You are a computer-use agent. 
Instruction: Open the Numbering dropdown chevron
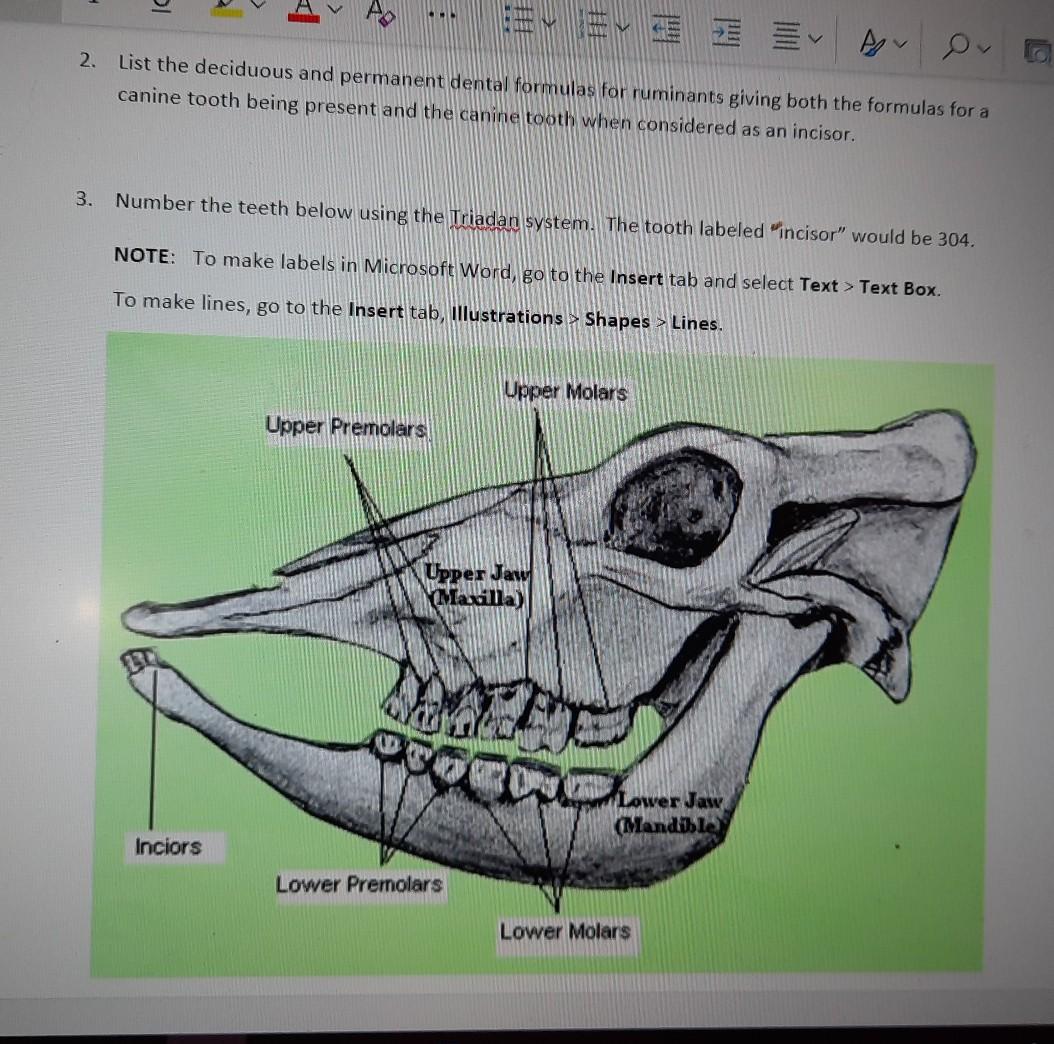pos(623,28)
